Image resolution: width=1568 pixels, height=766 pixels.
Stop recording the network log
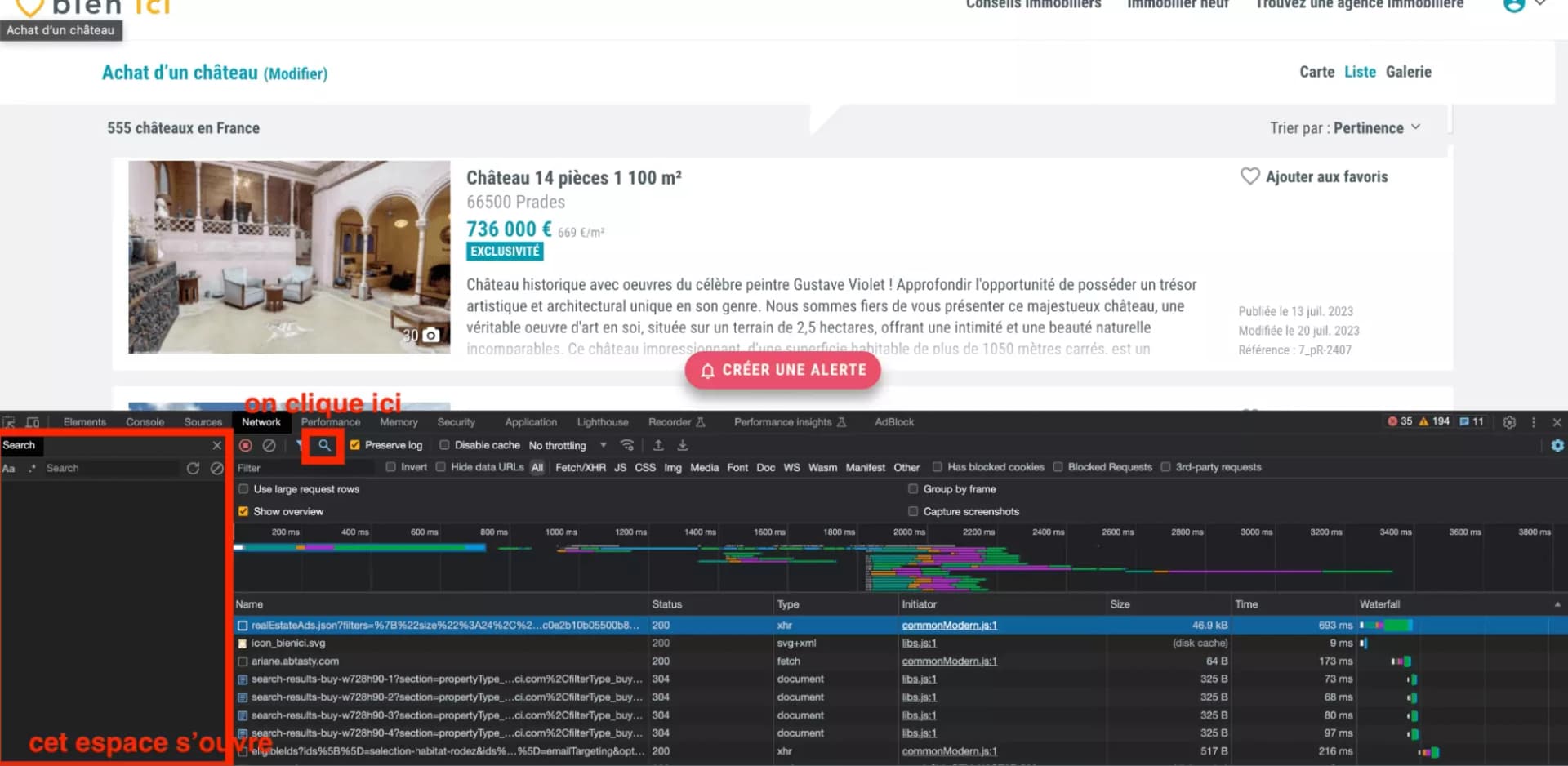(x=244, y=445)
